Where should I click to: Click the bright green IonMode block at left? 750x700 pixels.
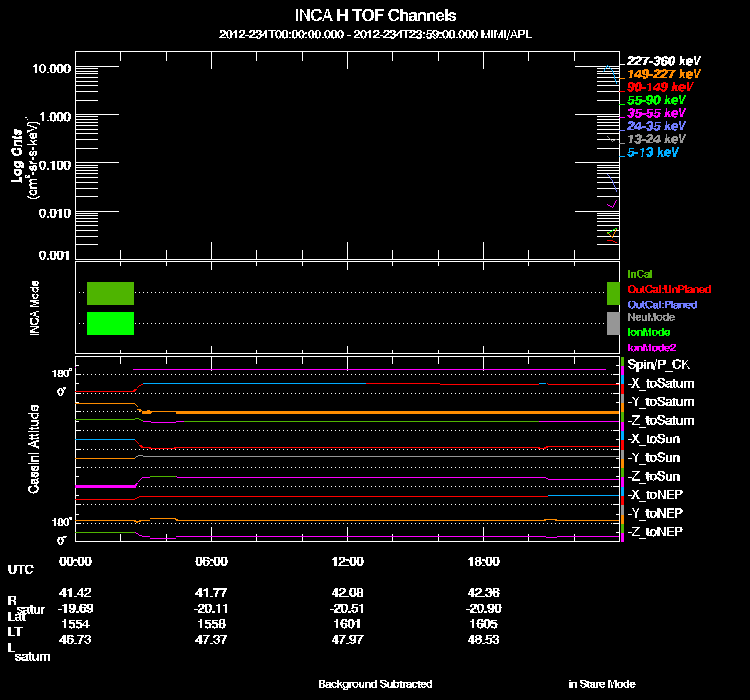click(110, 323)
